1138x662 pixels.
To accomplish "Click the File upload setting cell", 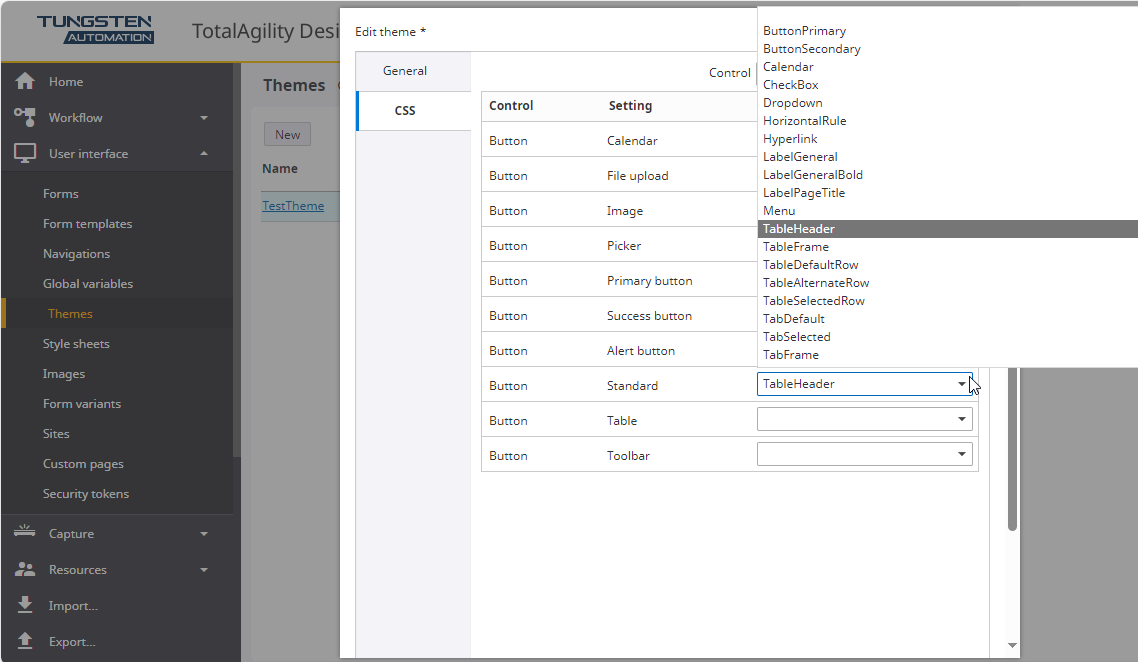I will pos(637,176).
